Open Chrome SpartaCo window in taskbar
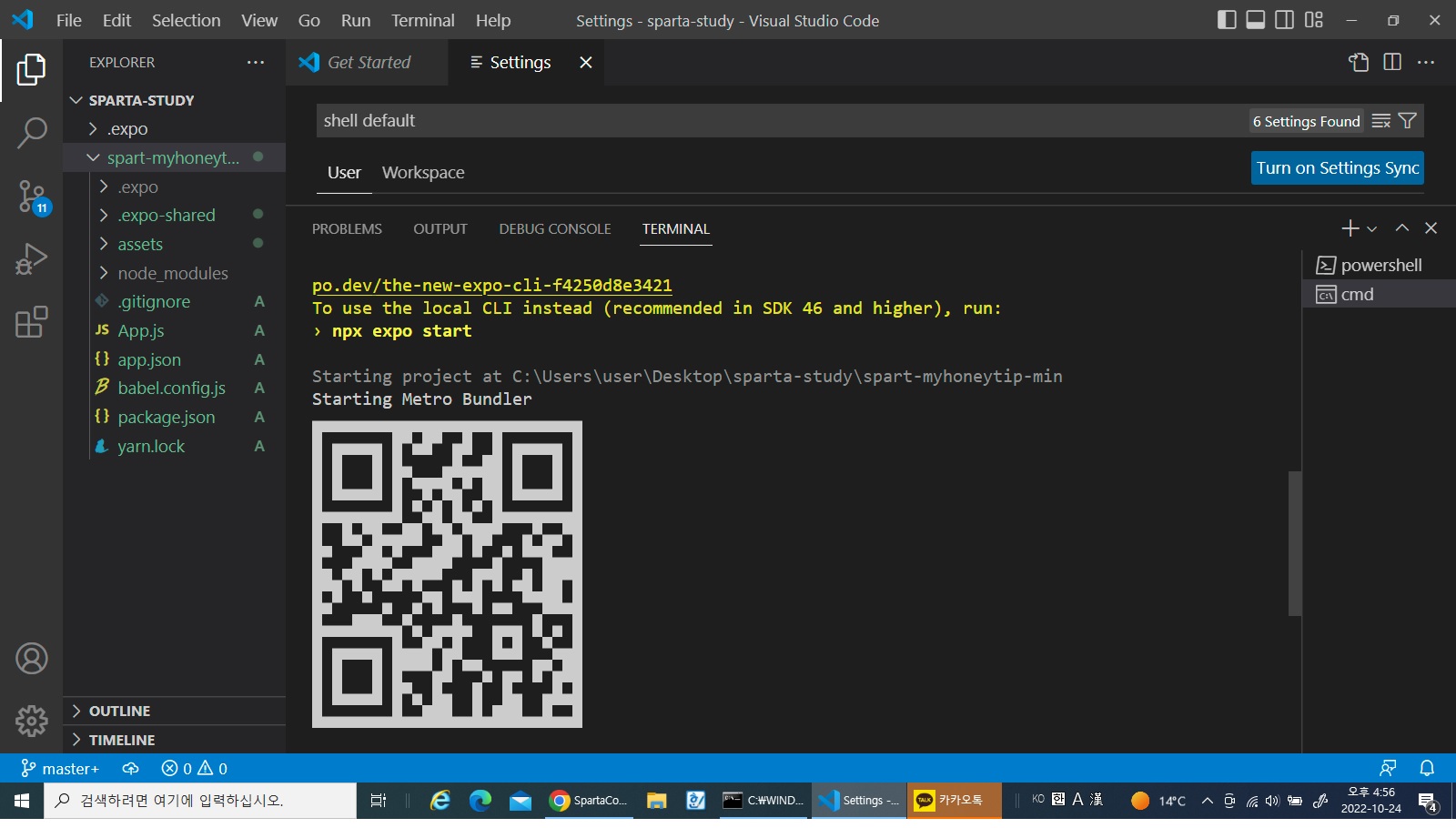The image size is (1456, 828). 588,801
